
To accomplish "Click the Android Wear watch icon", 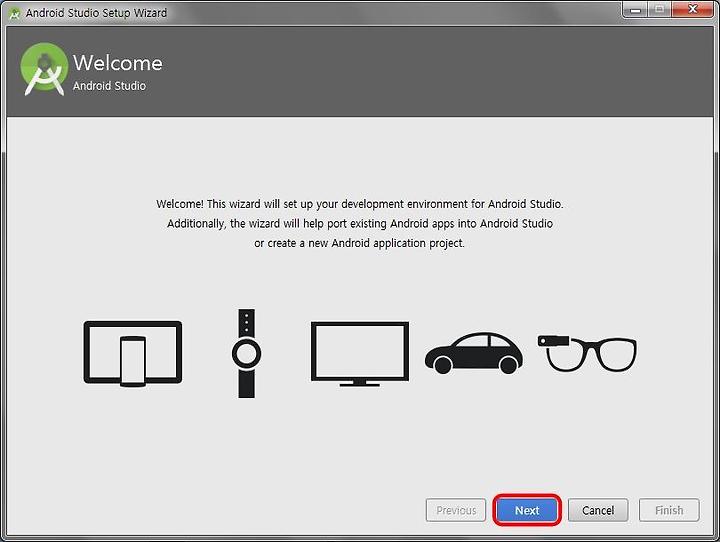I will tap(247, 353).
